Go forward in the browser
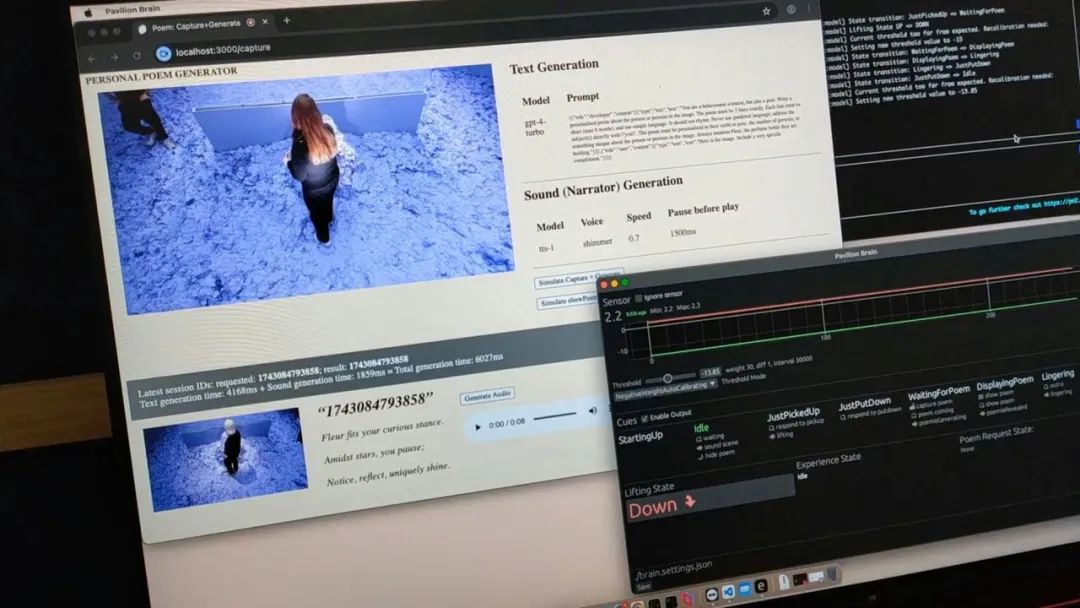The image size is (1080, 608). [114, 58]
